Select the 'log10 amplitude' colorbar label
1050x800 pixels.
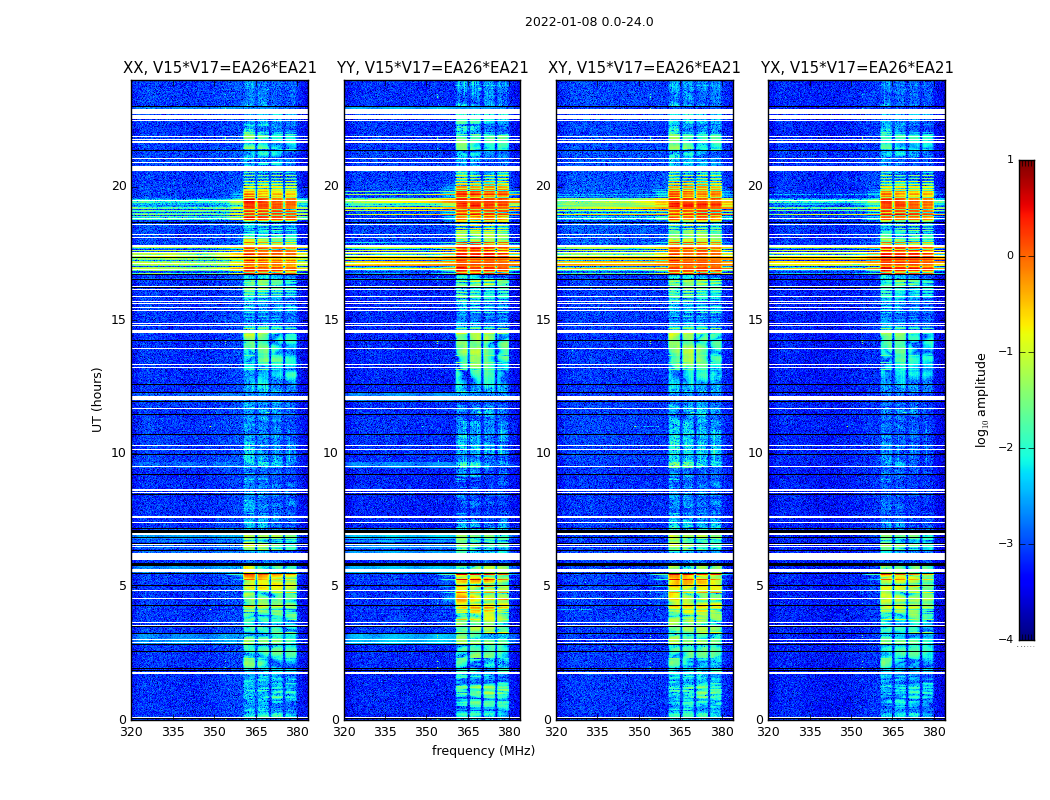[981, 399]
